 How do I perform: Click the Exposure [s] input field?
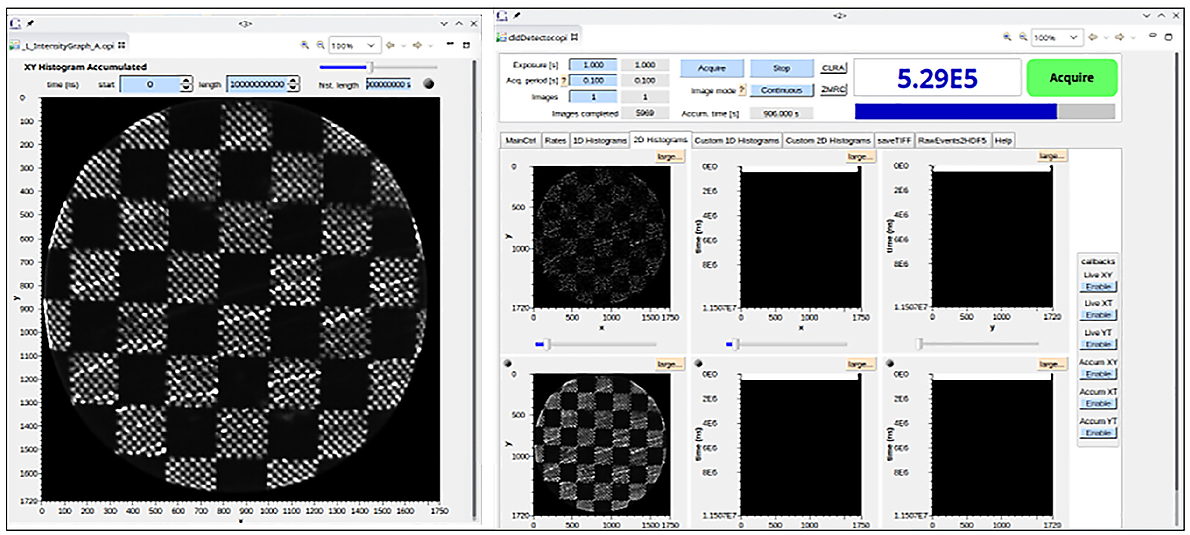[x=593, y=65]
